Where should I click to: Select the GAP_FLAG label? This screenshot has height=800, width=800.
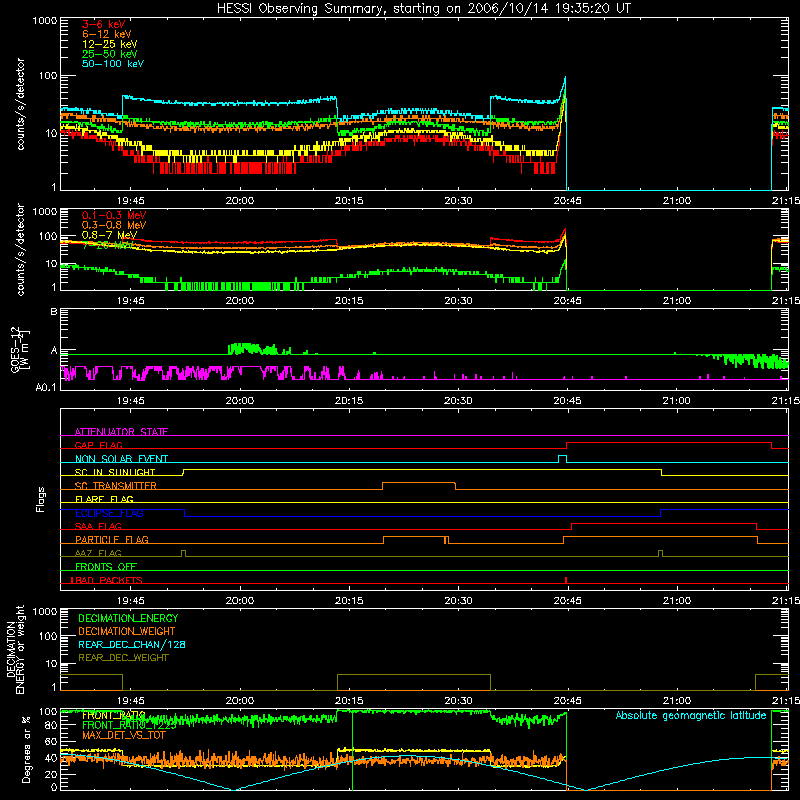(x=98, y=445)
